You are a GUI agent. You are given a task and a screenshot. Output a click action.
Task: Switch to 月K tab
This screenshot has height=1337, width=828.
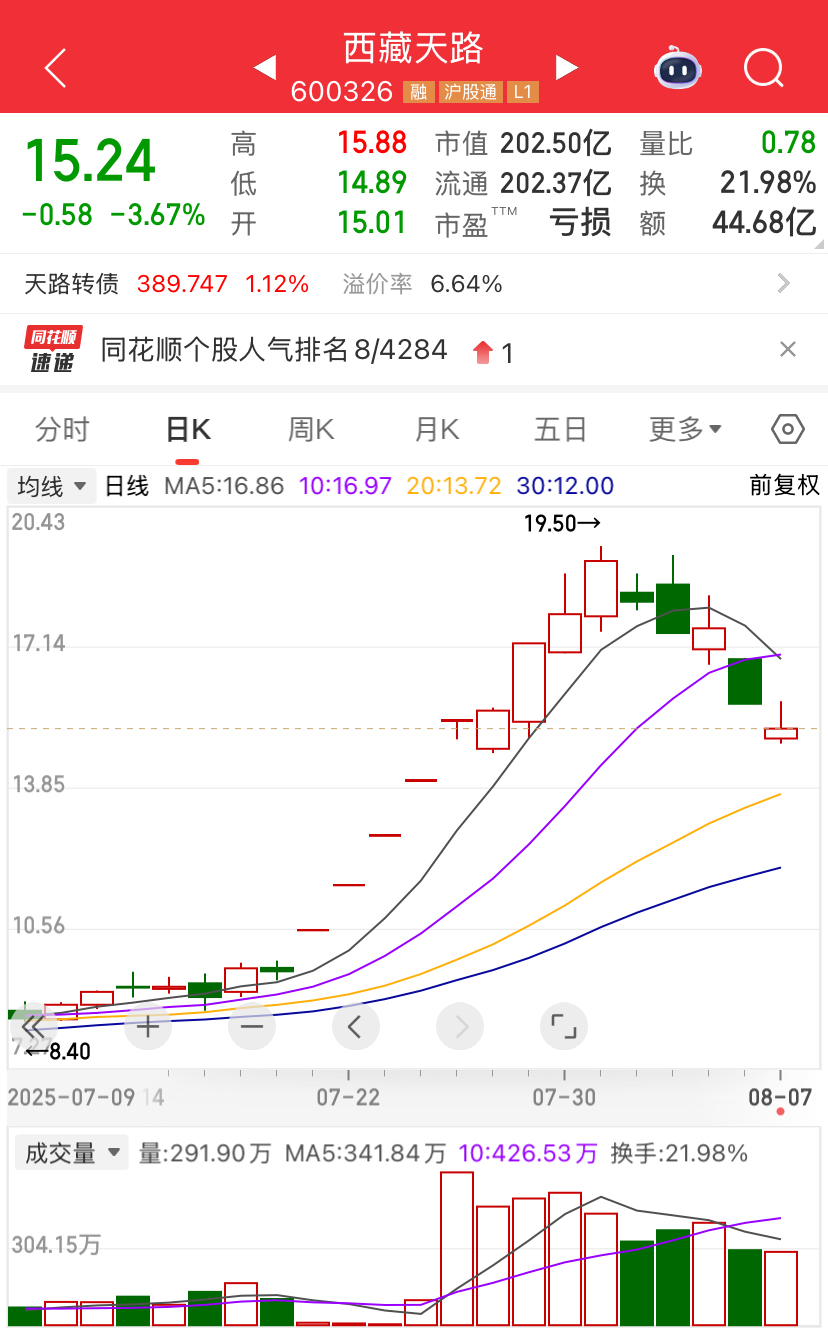click(436, 429)
